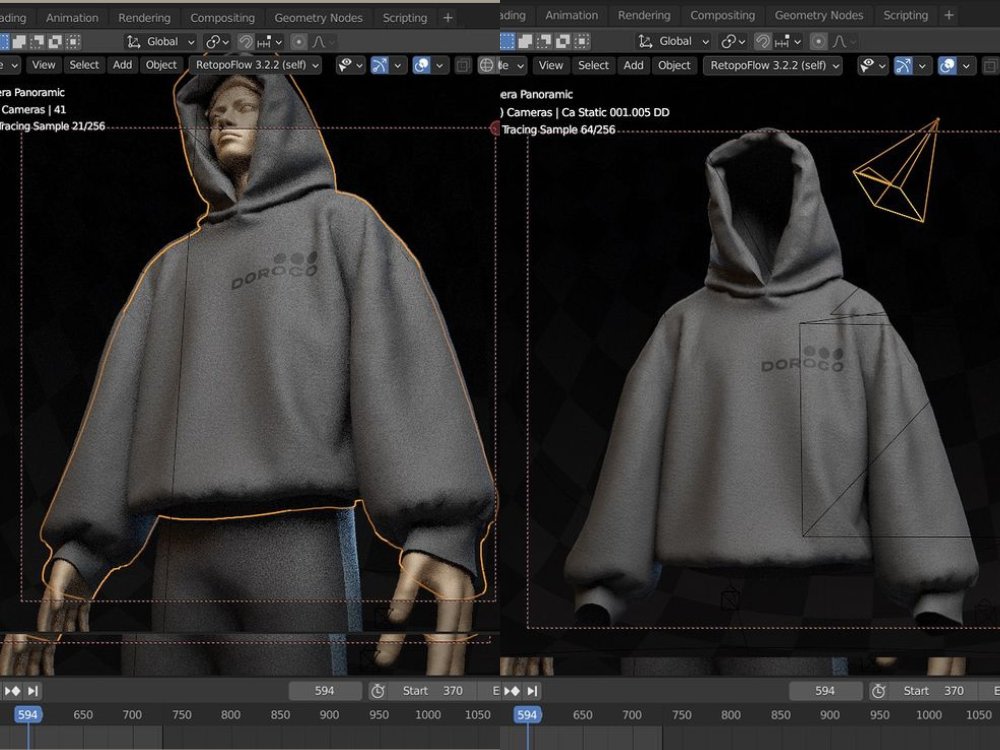Expand gizmo options arrow in right viewport
This screenshot has height=750, width=1000.
[922, 65]
